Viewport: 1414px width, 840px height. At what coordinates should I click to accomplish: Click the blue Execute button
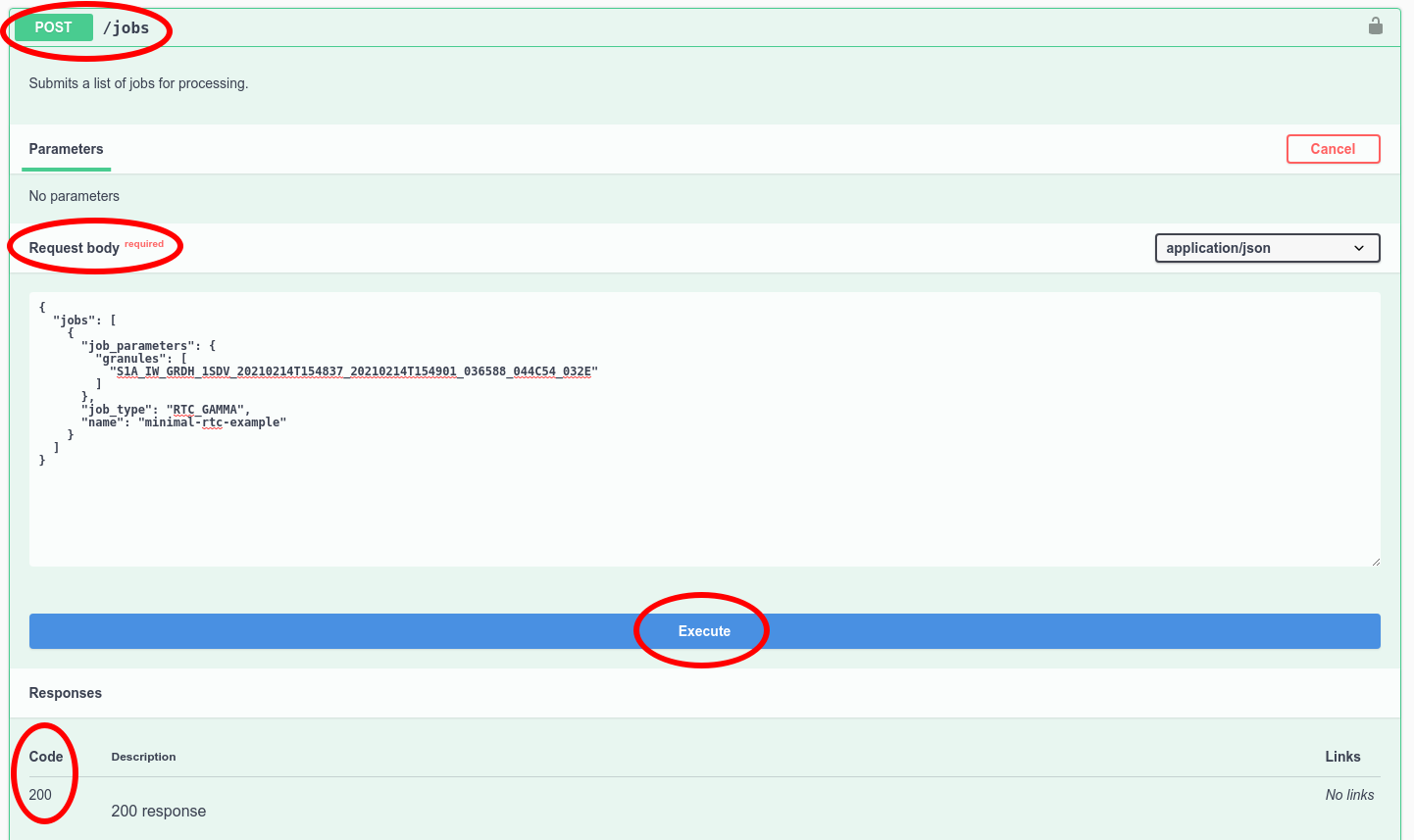click(x=704, y=631)
